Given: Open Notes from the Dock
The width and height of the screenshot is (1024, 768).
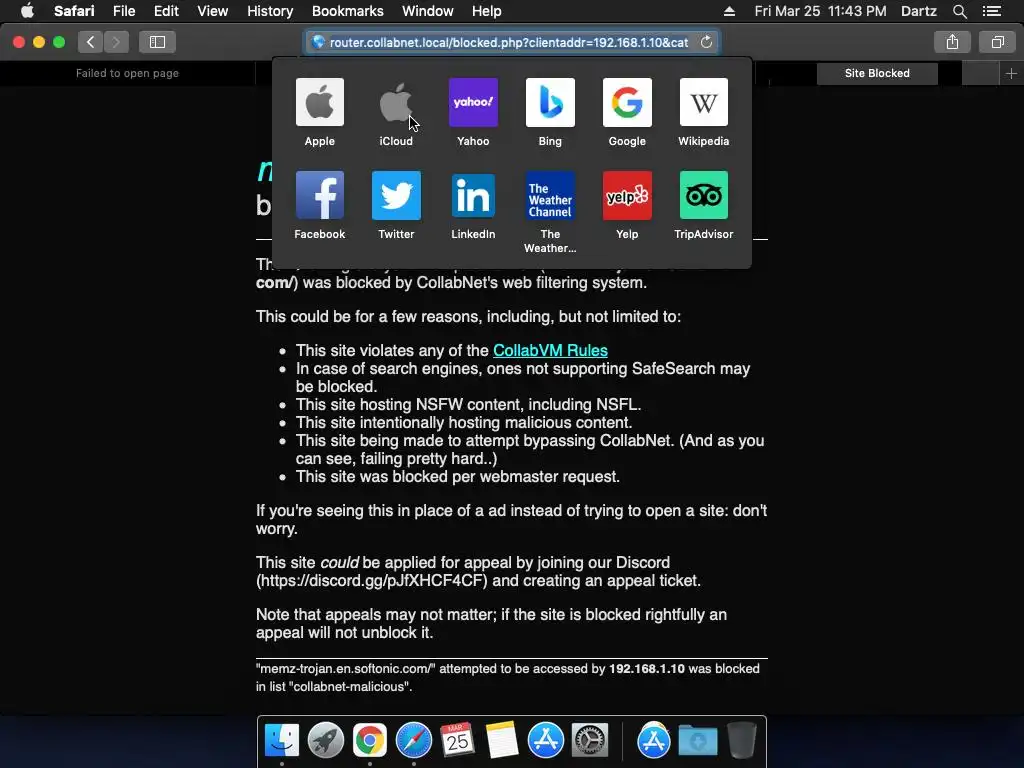Looking at the screenshot, I should 502,740.
